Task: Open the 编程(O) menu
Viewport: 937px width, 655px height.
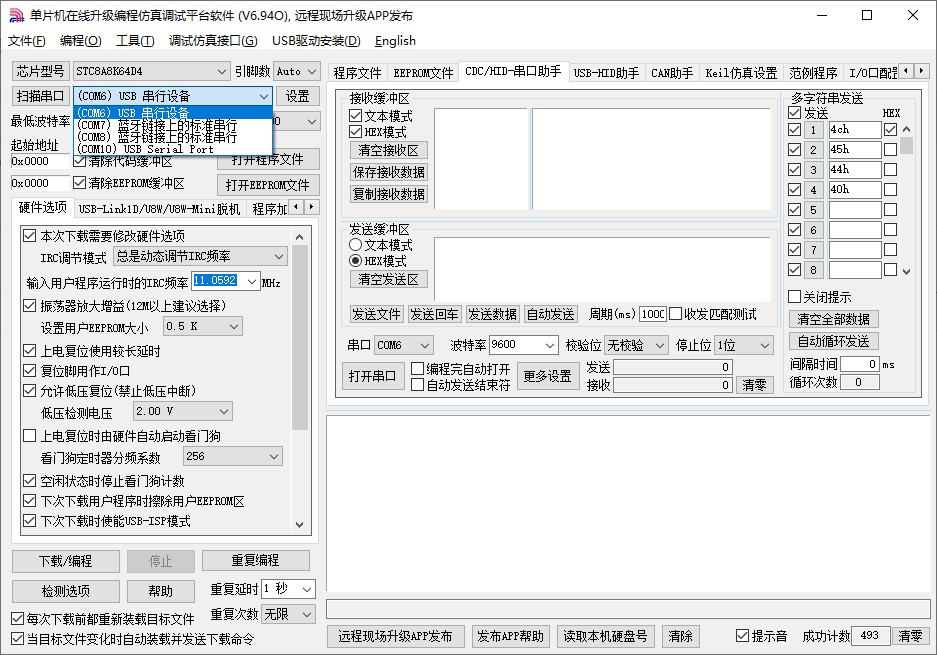Action: 81,41
